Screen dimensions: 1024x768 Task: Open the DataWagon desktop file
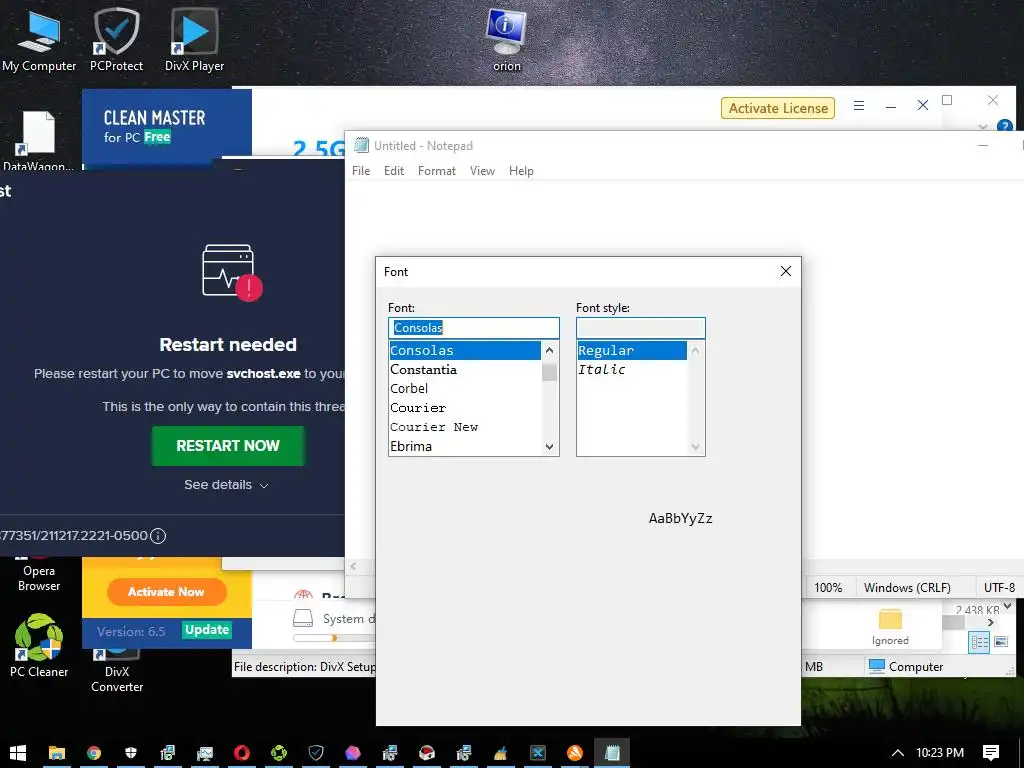pyautogui.click(x=39, y=140)
